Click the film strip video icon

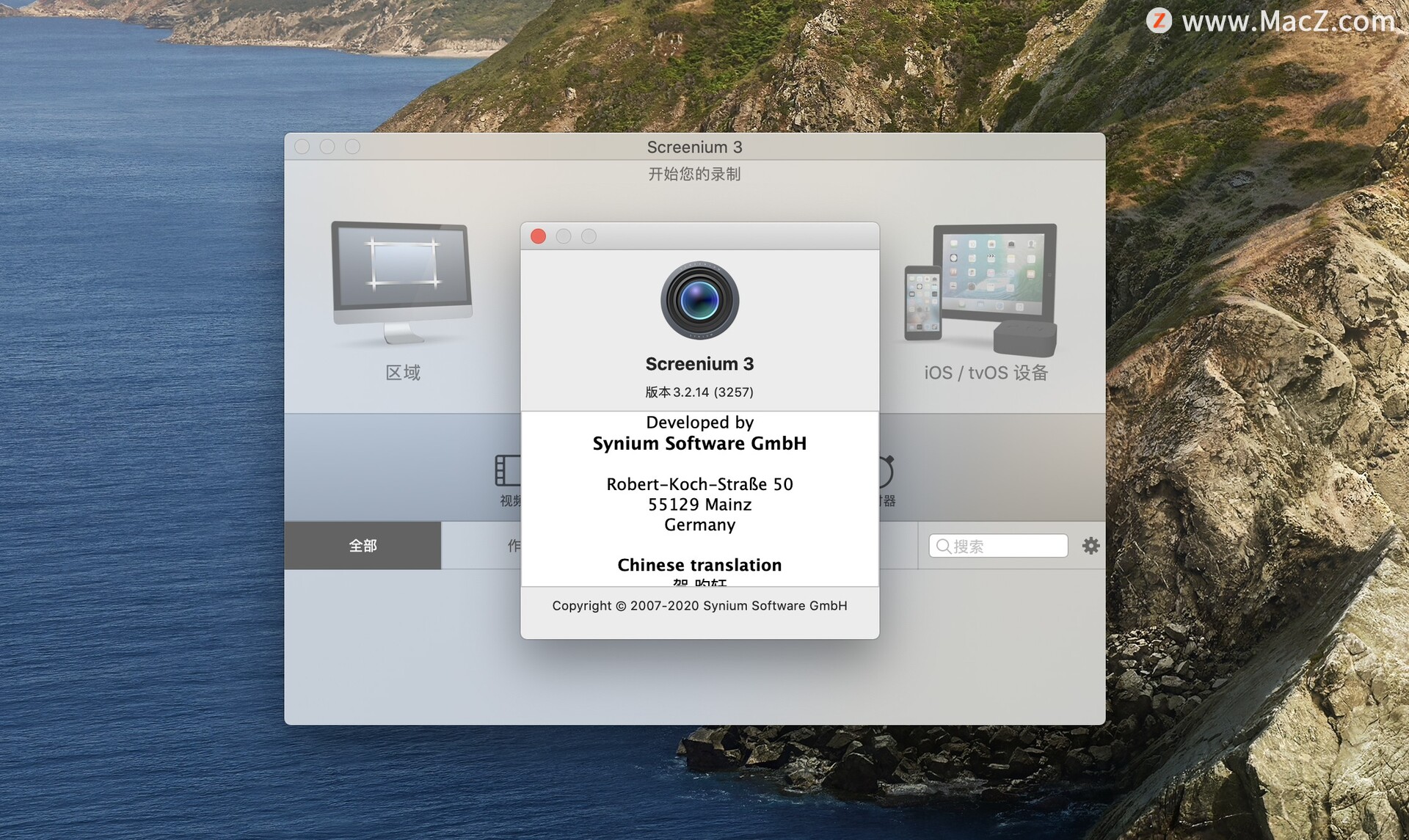coord(508,470)
